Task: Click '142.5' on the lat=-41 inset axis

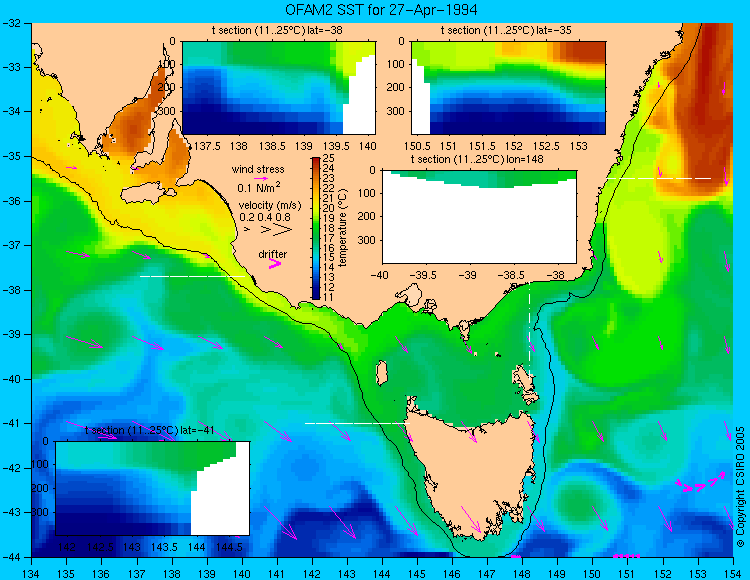Action: coord(99,547)
